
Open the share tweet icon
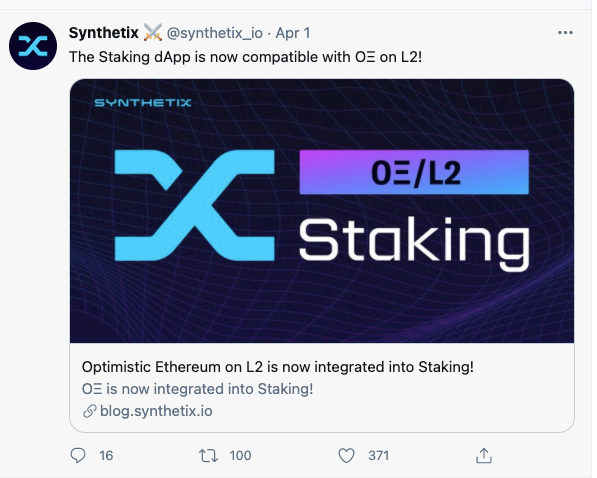tap(484, 456)
